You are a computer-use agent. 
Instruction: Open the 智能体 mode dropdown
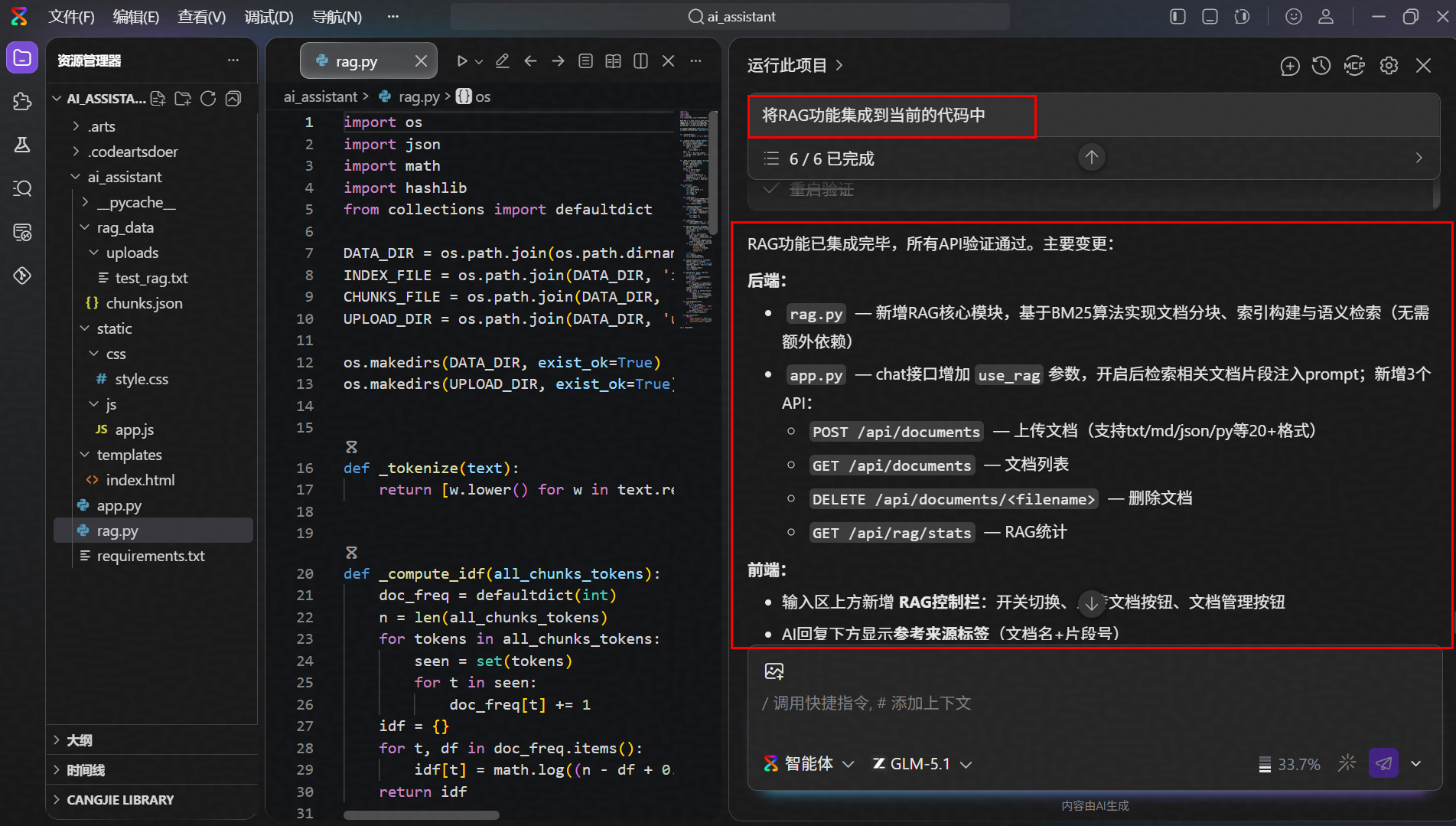[809, 764]
